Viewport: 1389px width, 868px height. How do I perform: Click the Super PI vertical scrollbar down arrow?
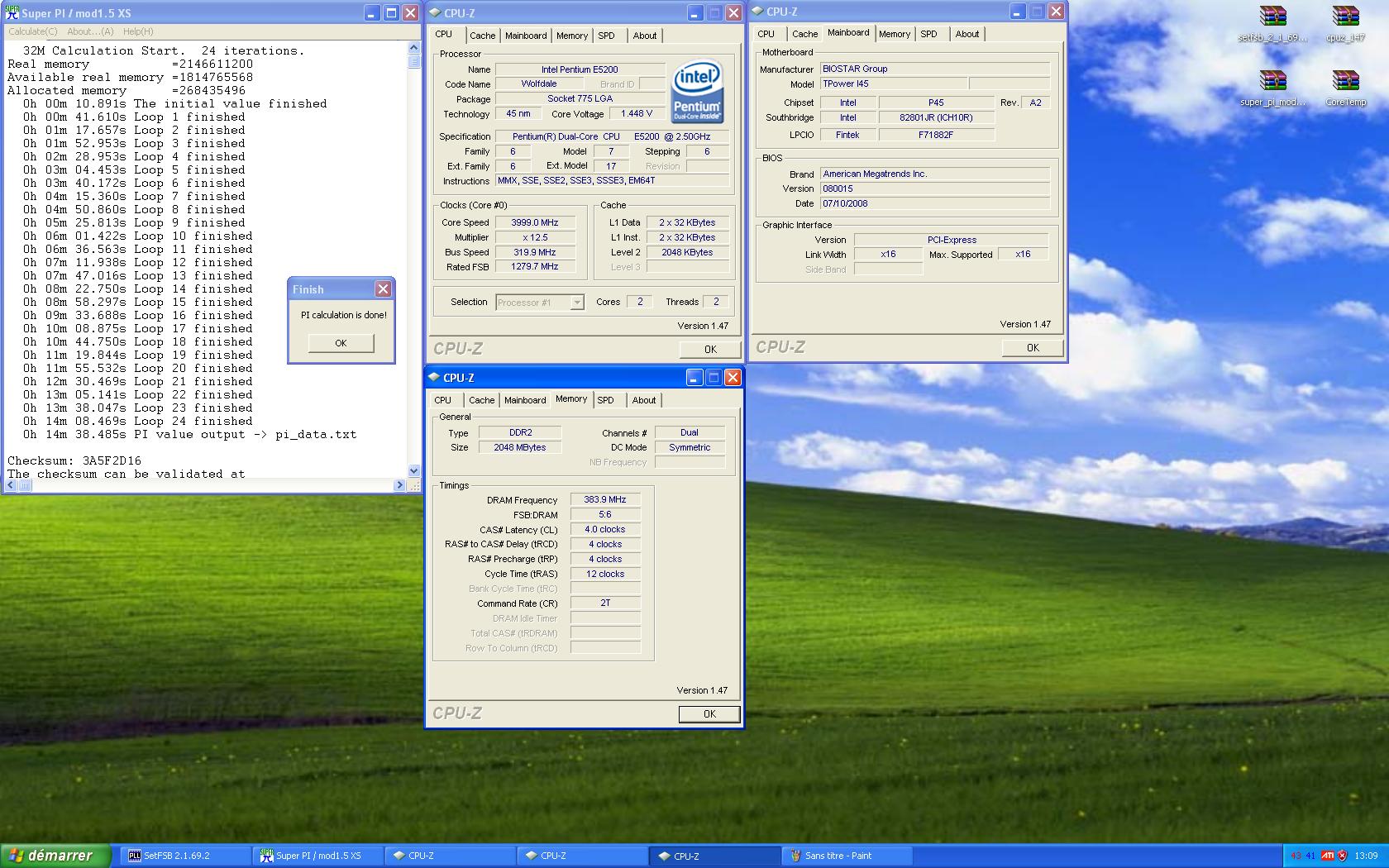coord(414,471)
